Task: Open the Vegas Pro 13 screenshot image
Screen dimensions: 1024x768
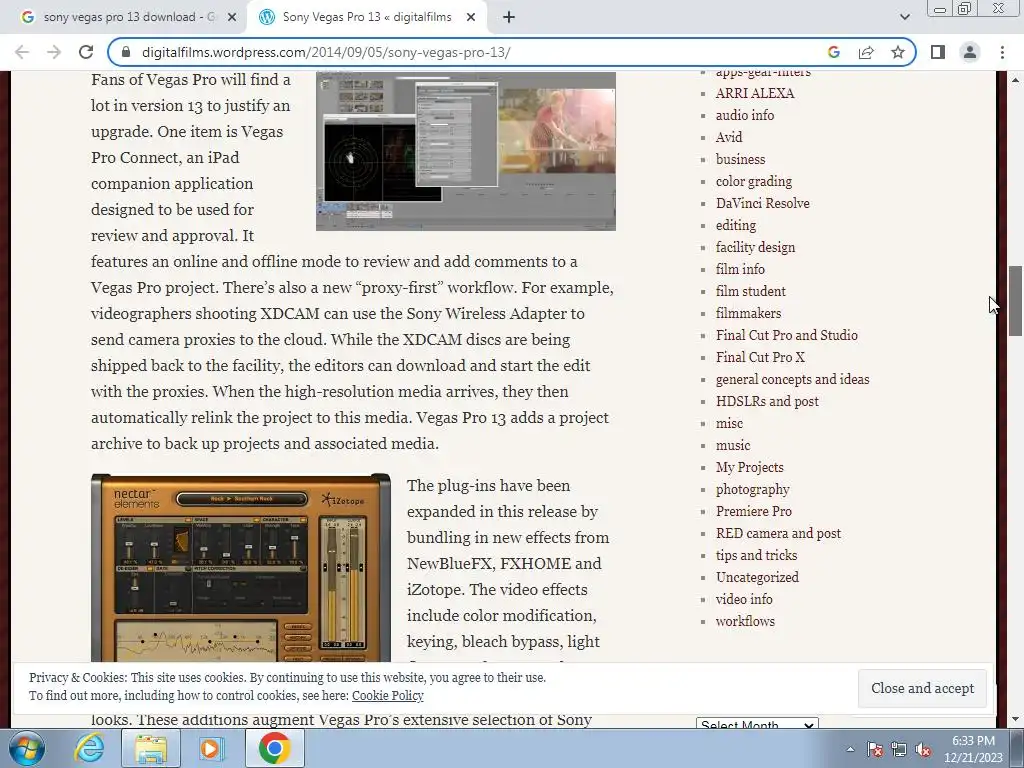Action: [466, 151]
